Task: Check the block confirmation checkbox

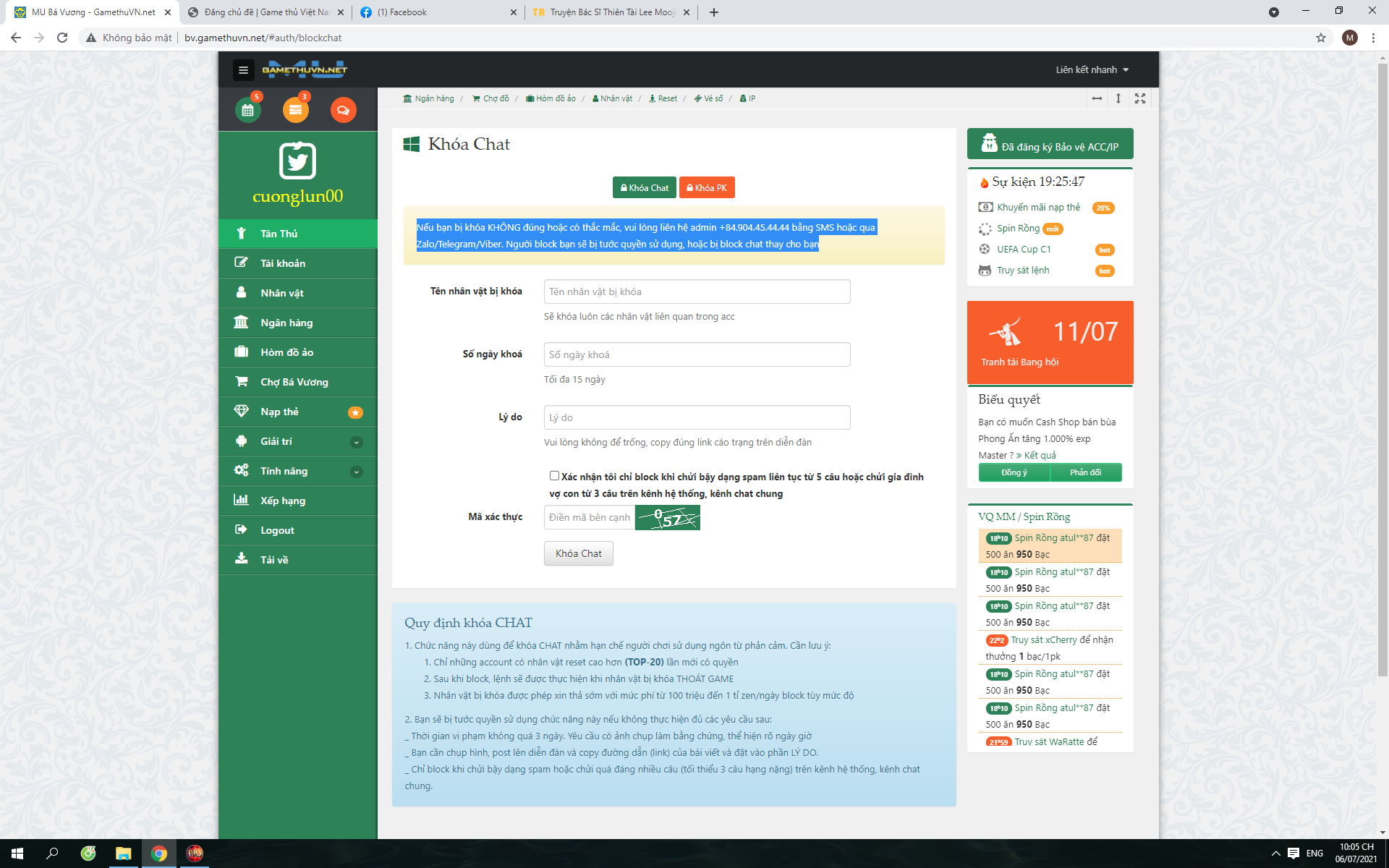Action: point(554,476)
